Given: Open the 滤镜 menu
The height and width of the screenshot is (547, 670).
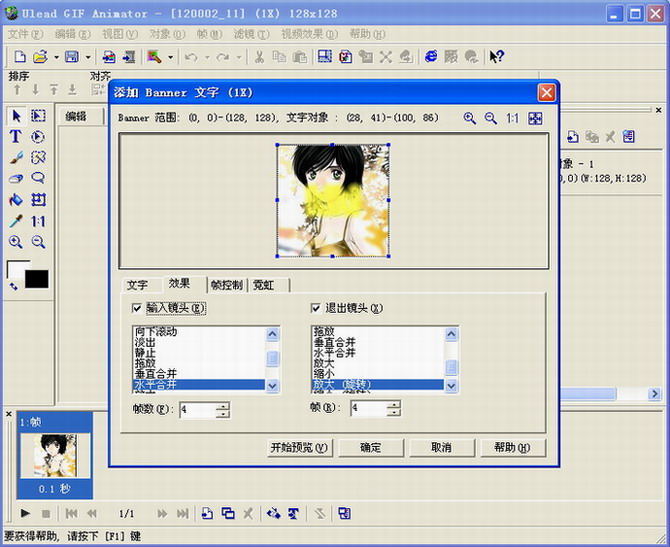Looking at the screenshot, I should 251,34.
